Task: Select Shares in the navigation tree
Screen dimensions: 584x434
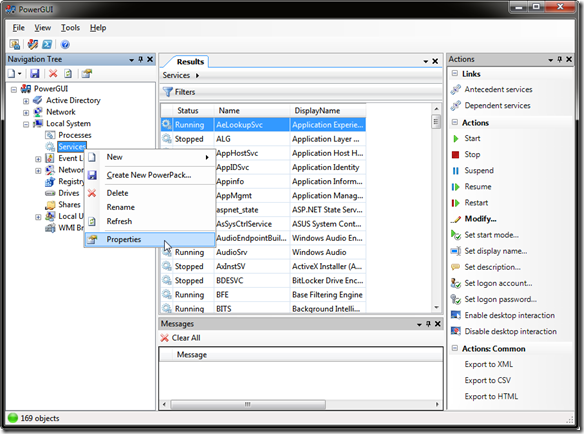Action: (x=69, y=205)
